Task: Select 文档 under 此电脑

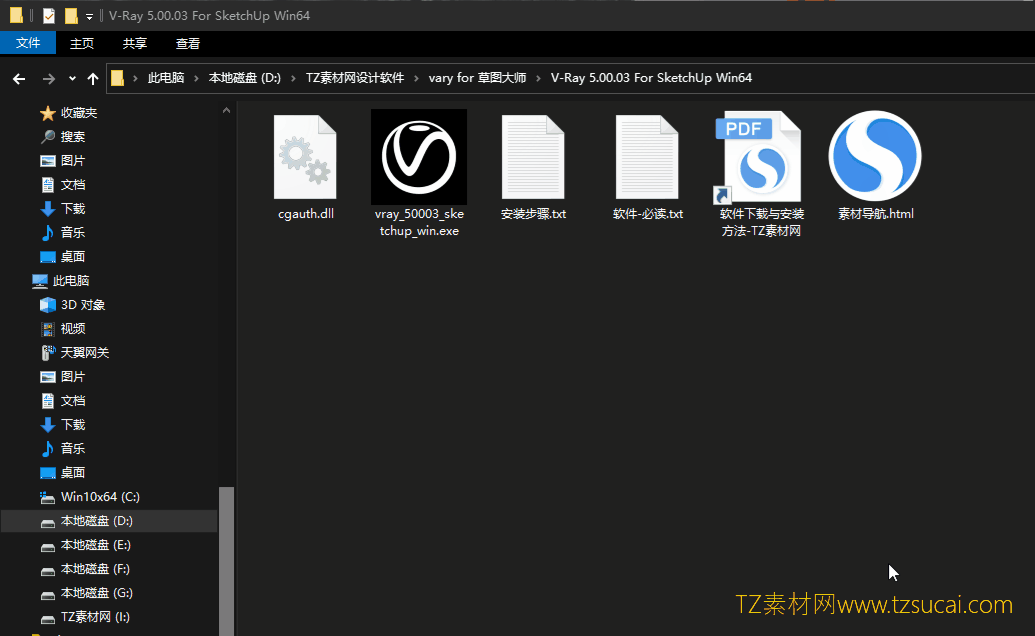Action: point(73,400)
